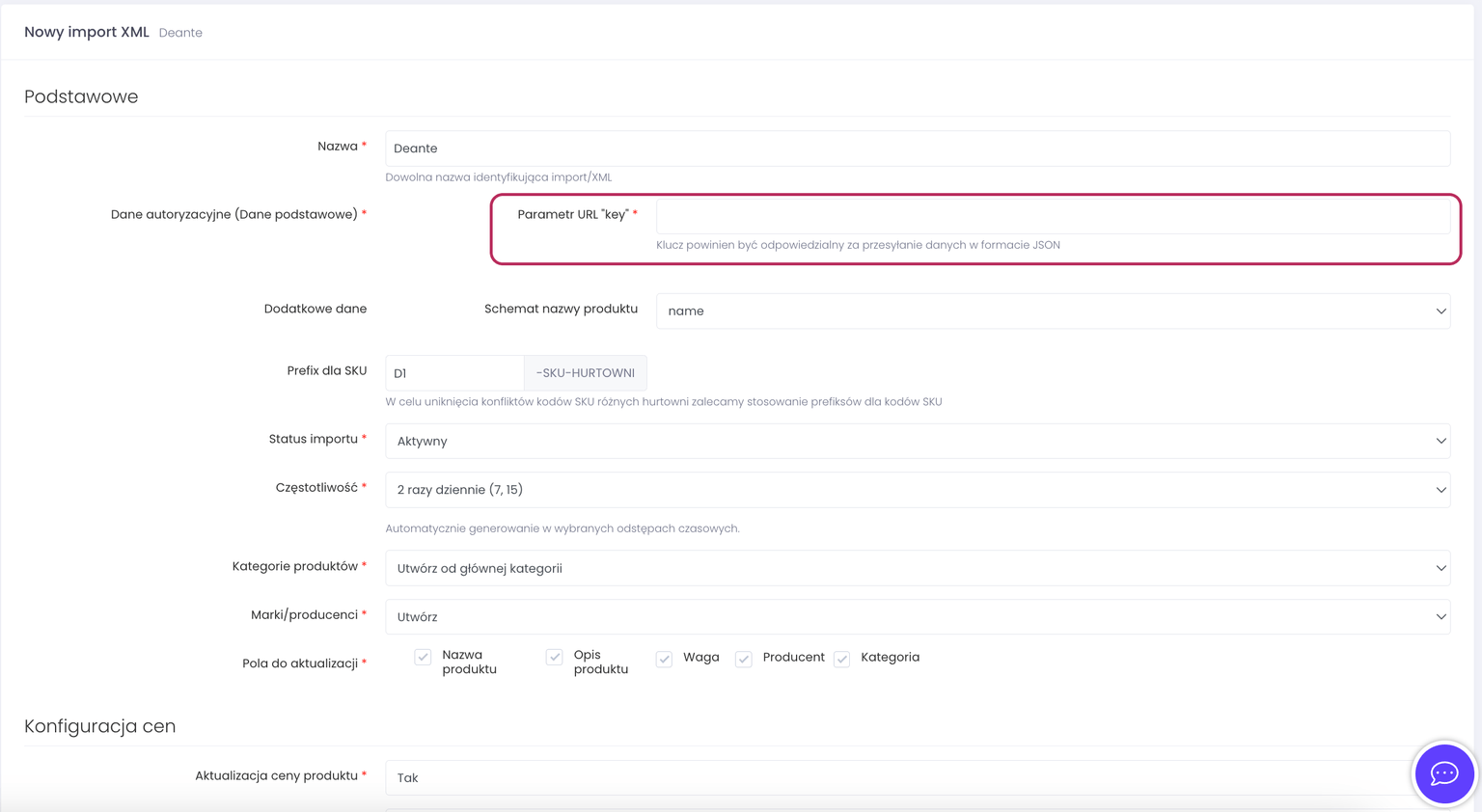The image size is (1482, 812).
Task: Open the Częstotliwość dropdown
Action: (x=918, y=490)
